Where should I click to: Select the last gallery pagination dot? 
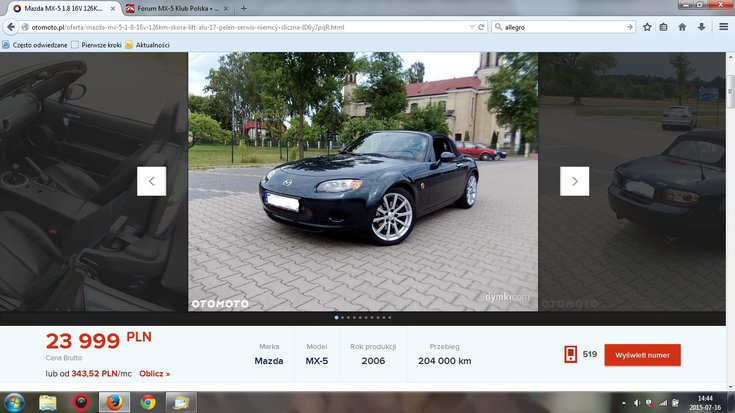[390, 318]
